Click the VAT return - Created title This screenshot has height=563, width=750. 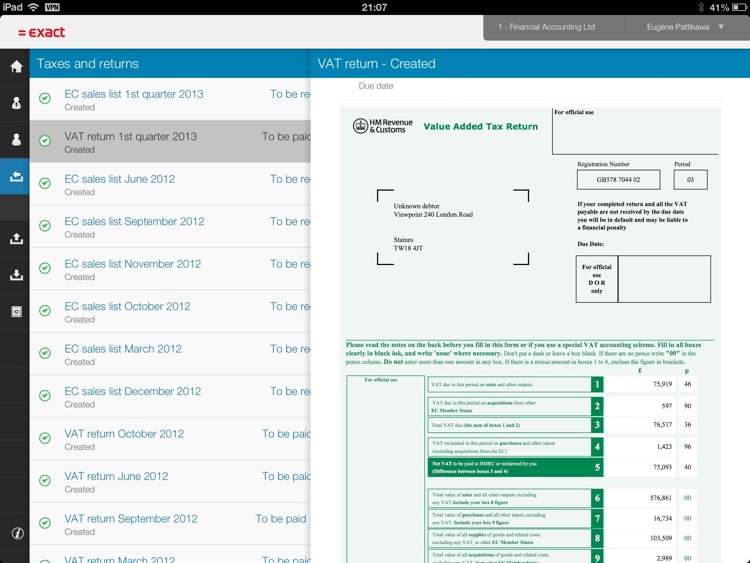click(376, 64)
